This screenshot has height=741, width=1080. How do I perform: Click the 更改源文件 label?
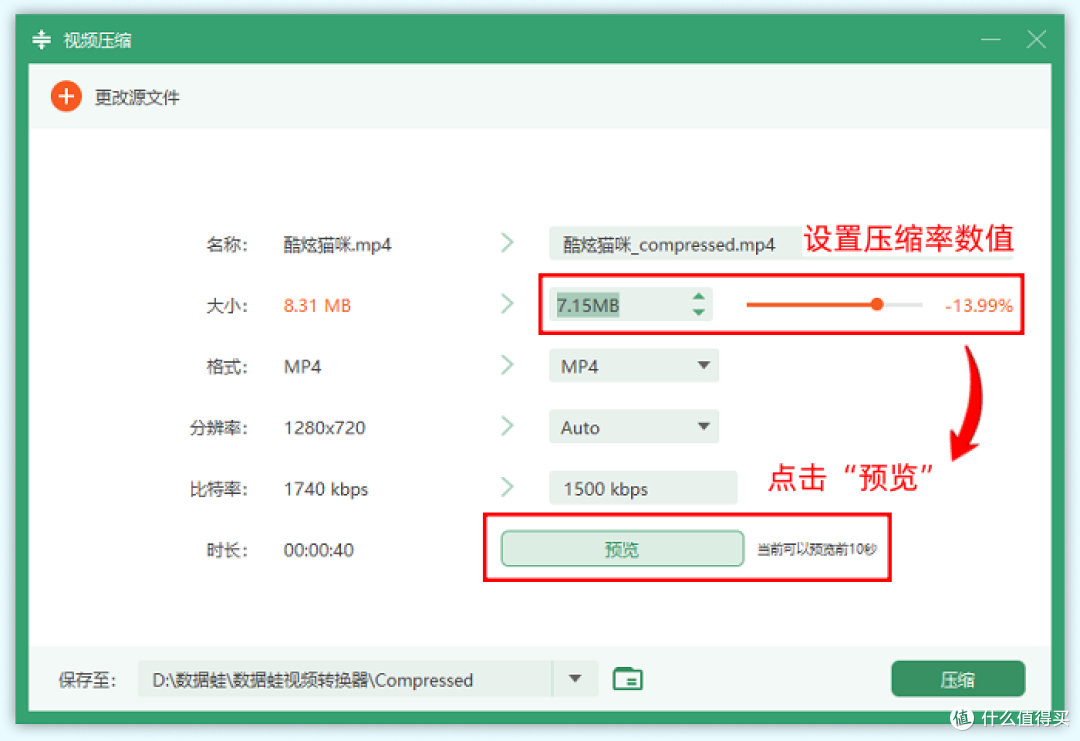pyautogui.click(x=137, y=98)
